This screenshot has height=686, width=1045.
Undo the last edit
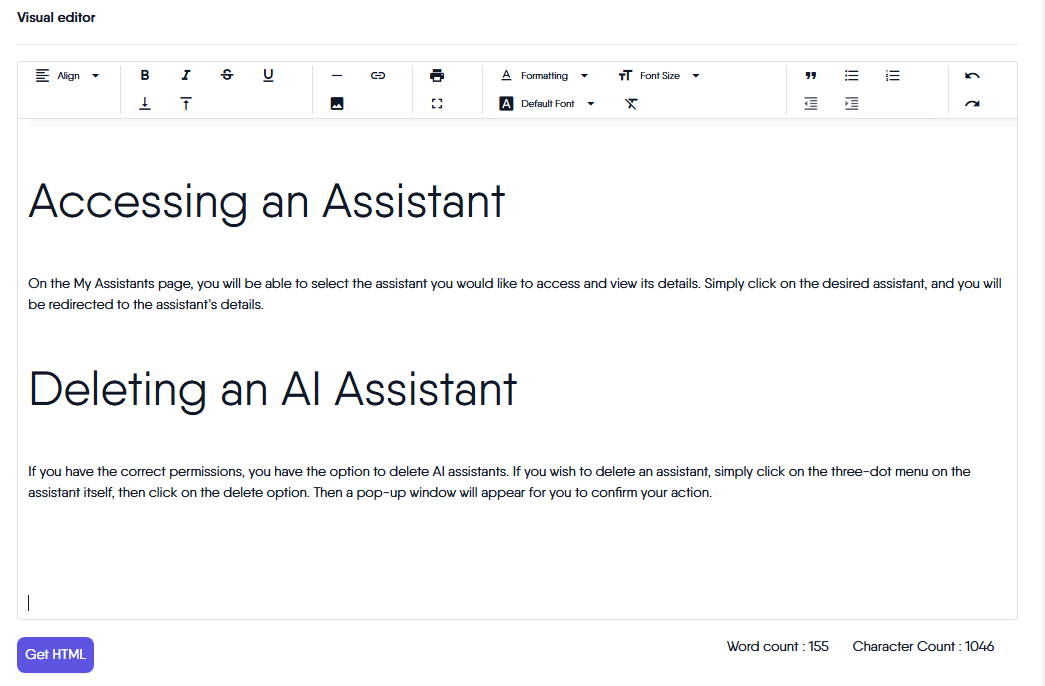pyautogui.click(x=972, y=75)
